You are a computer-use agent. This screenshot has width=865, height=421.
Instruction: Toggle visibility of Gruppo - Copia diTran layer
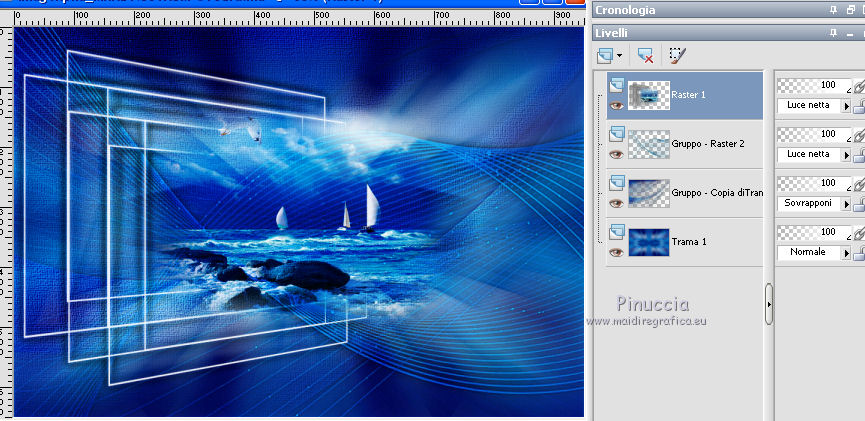617,204
